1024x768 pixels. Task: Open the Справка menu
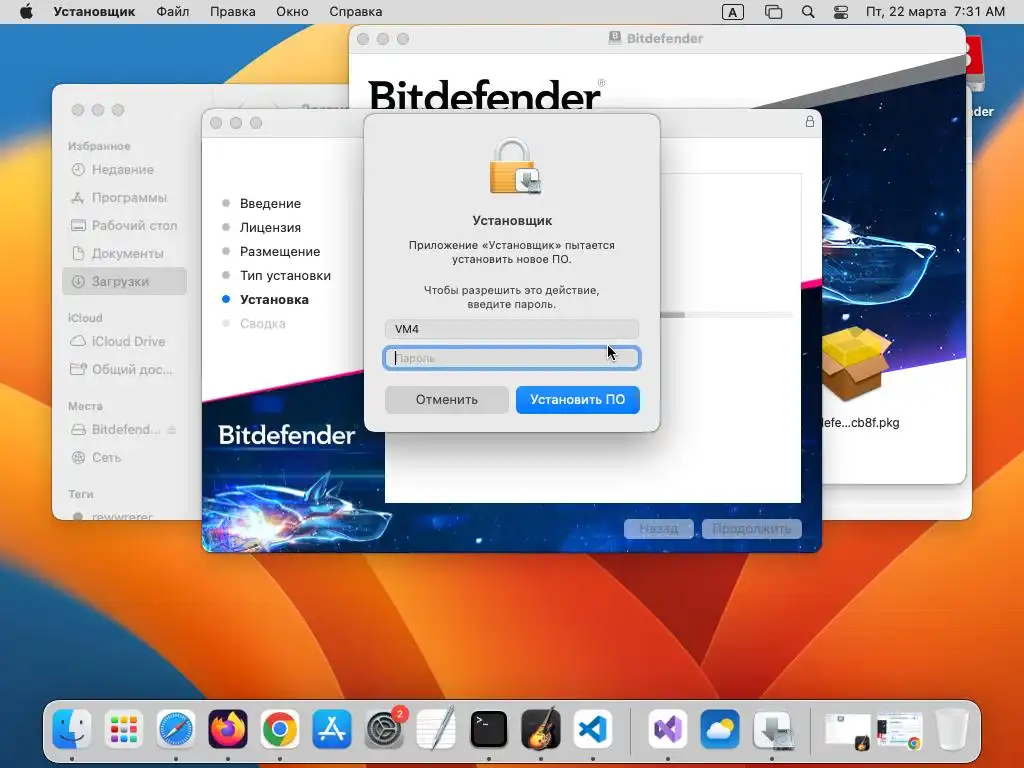click(355, 12)
